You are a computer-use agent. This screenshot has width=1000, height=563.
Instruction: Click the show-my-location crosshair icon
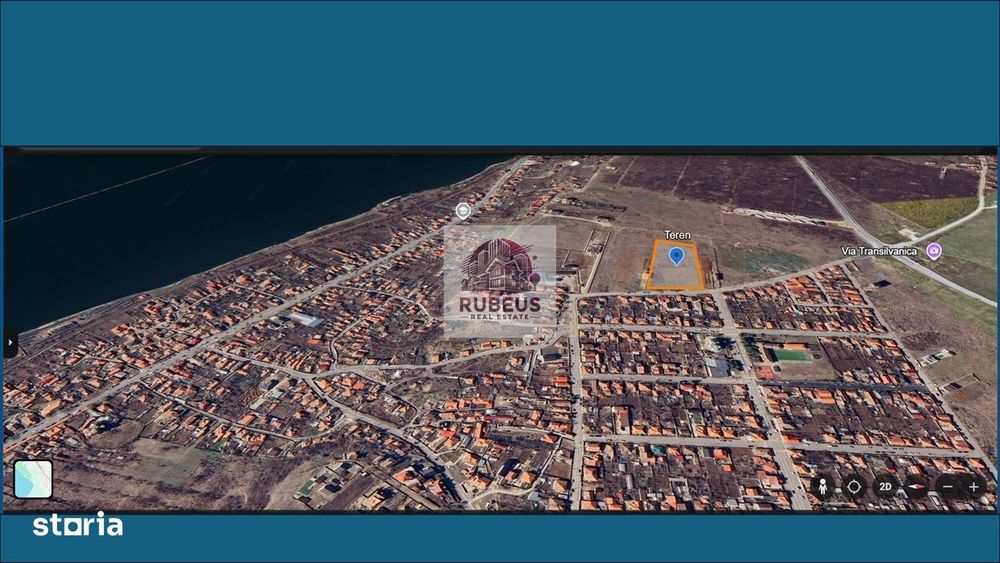[854, 486]
